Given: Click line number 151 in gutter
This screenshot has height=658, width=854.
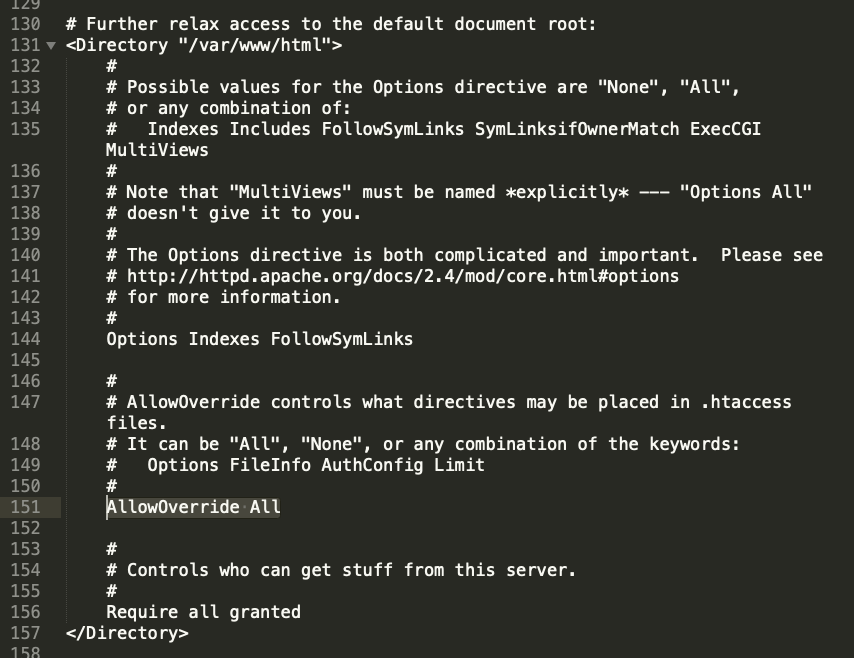Looking at the screenshot, I should pos(25,507).
